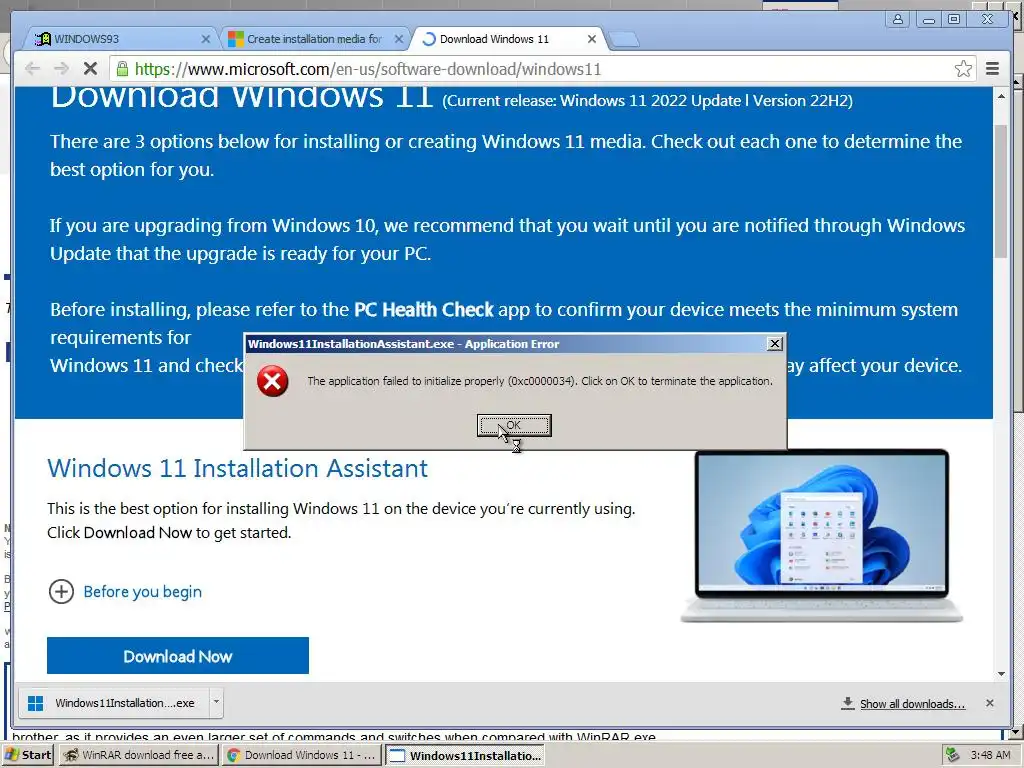Expand the Before you begin section
The image size is (1024, 768).
click(x=125, y=592)
